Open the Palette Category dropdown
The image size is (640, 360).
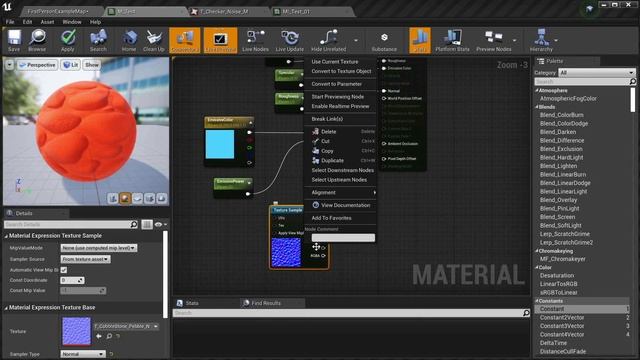(x=596, y=73)
